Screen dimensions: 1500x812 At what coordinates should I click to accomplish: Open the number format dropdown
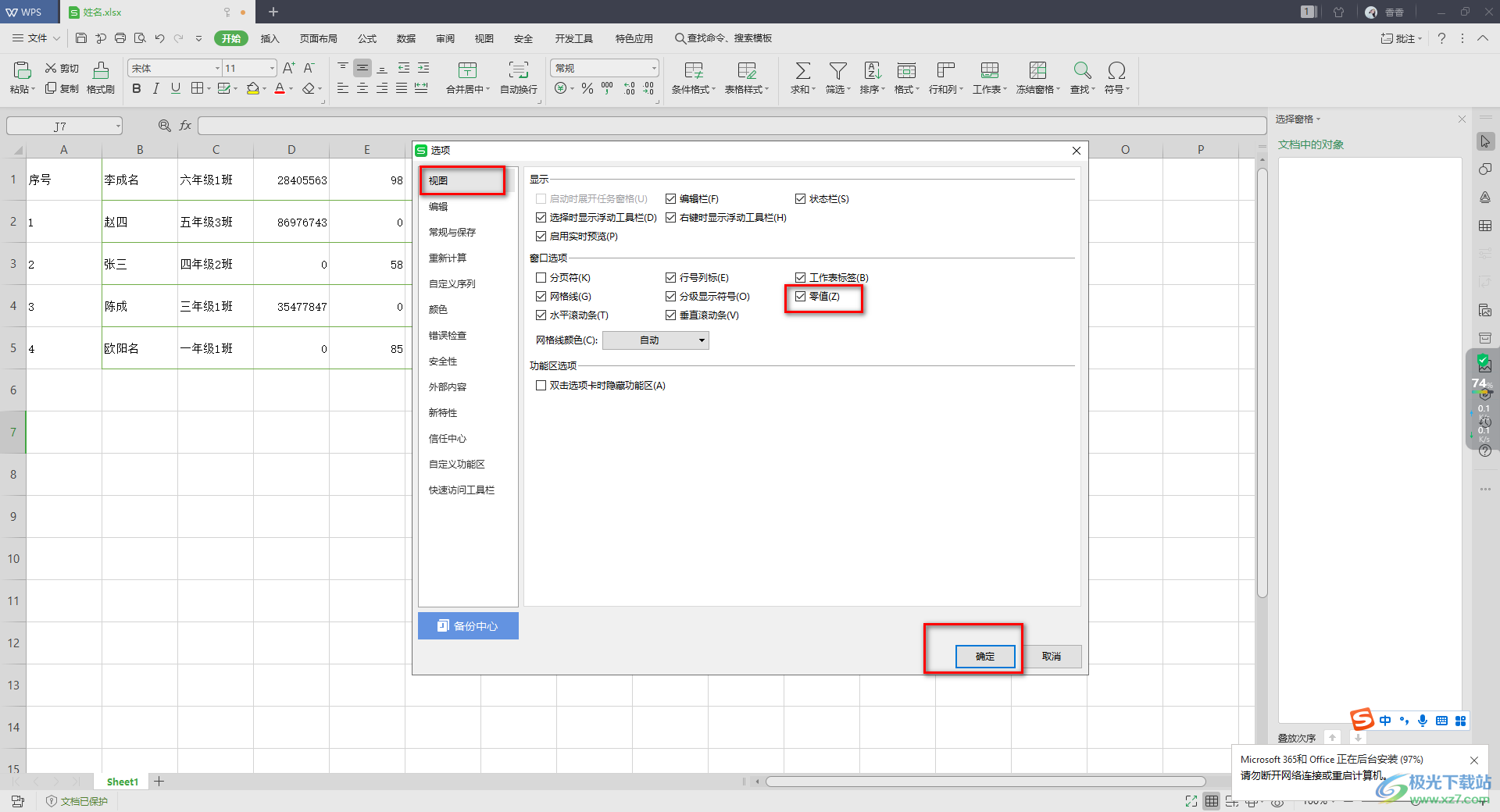653,69
